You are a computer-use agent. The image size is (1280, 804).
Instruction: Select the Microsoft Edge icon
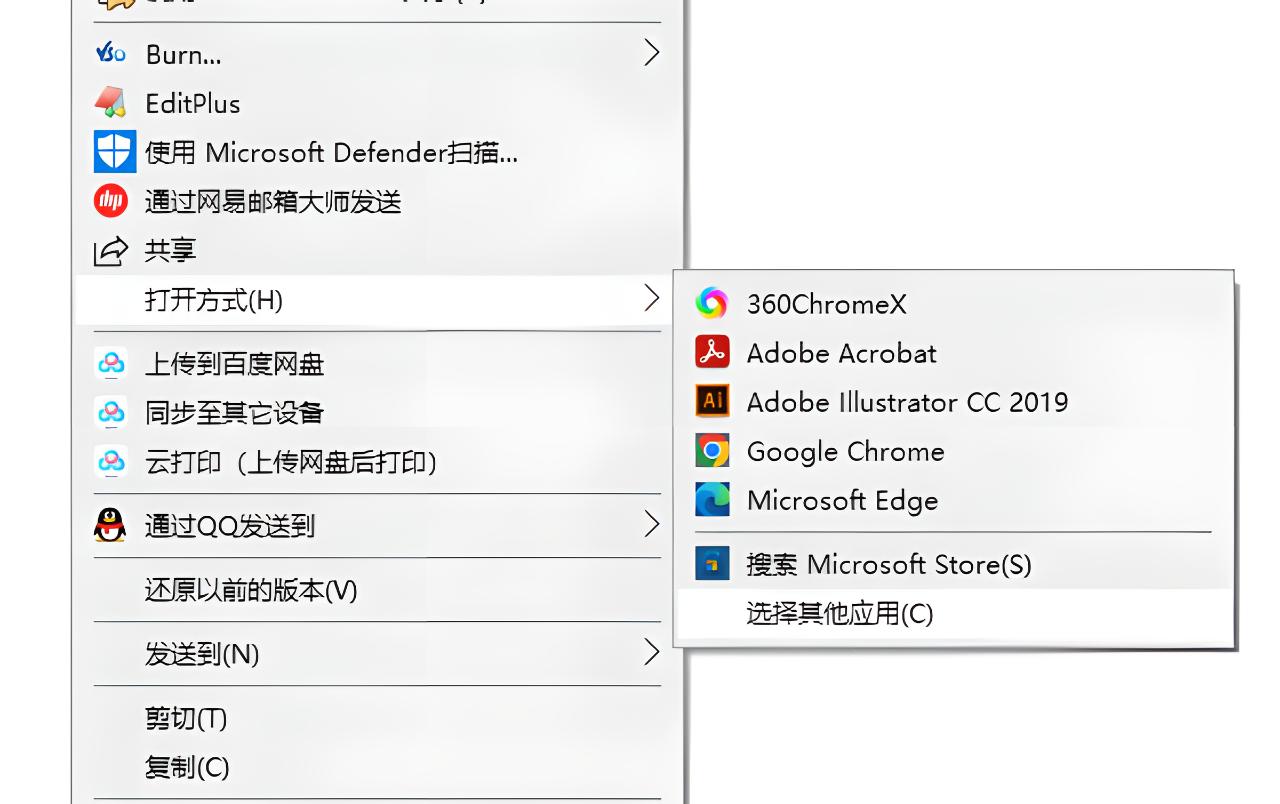tap(712, 499)
